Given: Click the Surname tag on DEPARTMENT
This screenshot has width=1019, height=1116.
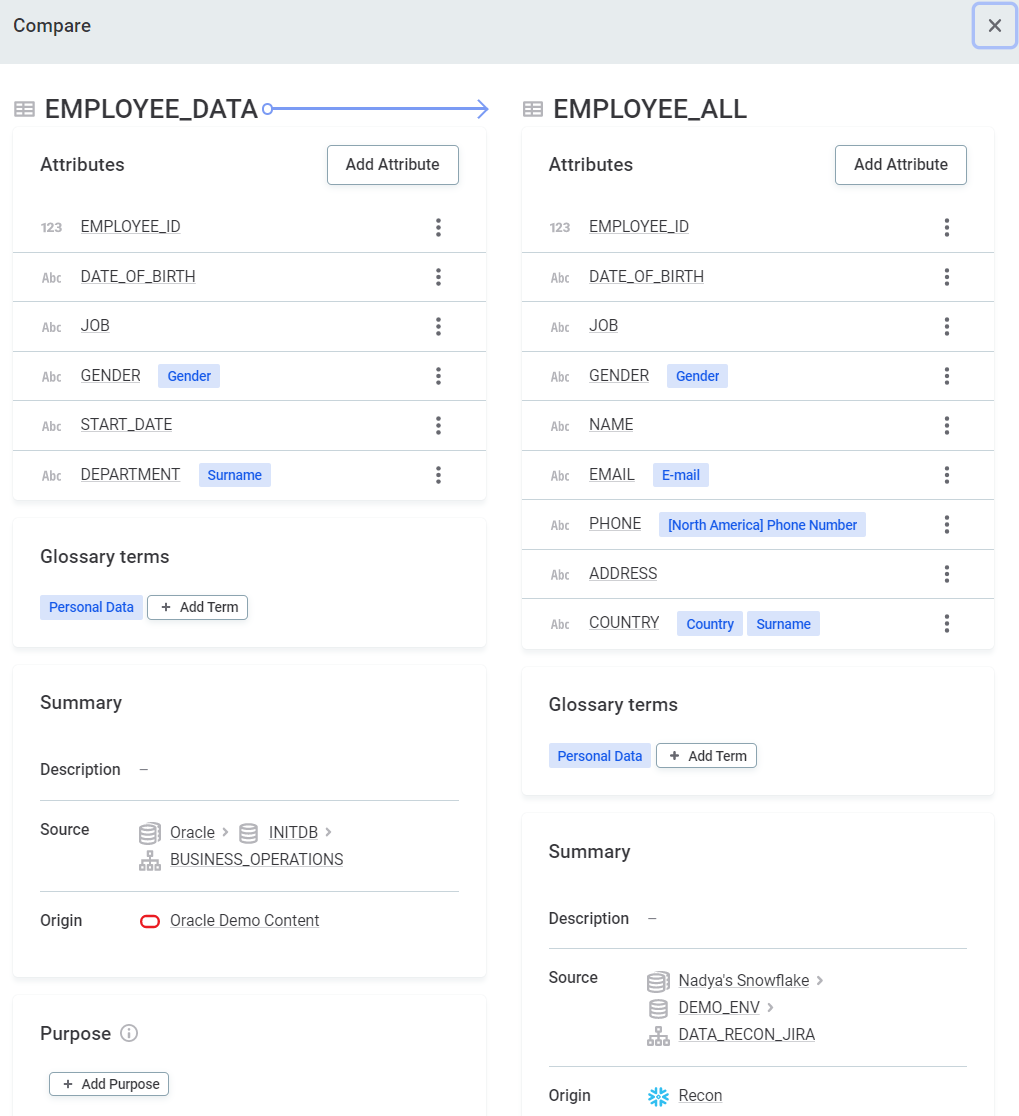Looking at the screenshot, I should click(234, 475).
